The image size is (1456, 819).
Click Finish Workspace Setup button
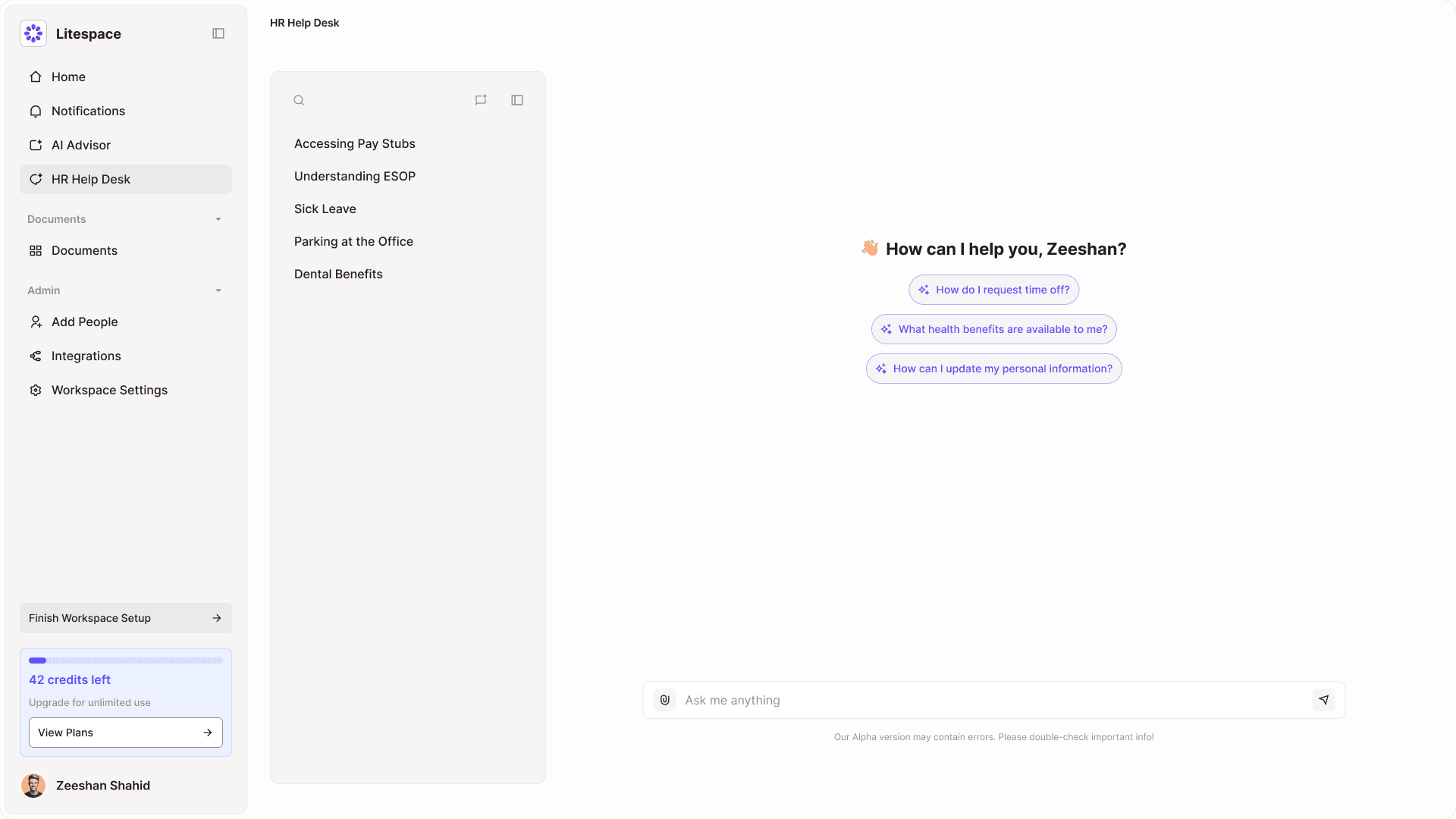[126, 618]
